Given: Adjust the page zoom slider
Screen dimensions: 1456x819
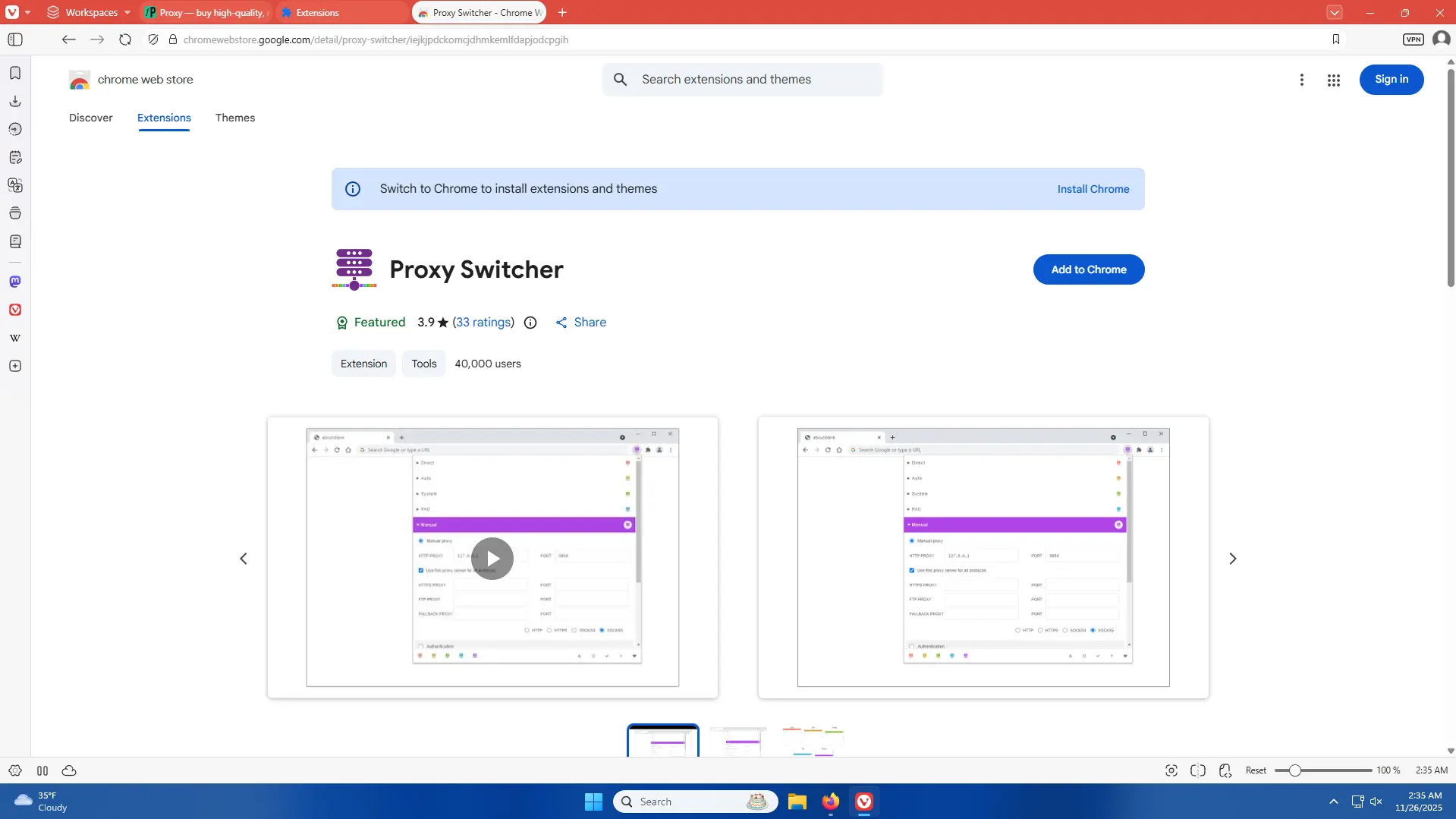Looking at the screenshot, I should point(1323,770).
